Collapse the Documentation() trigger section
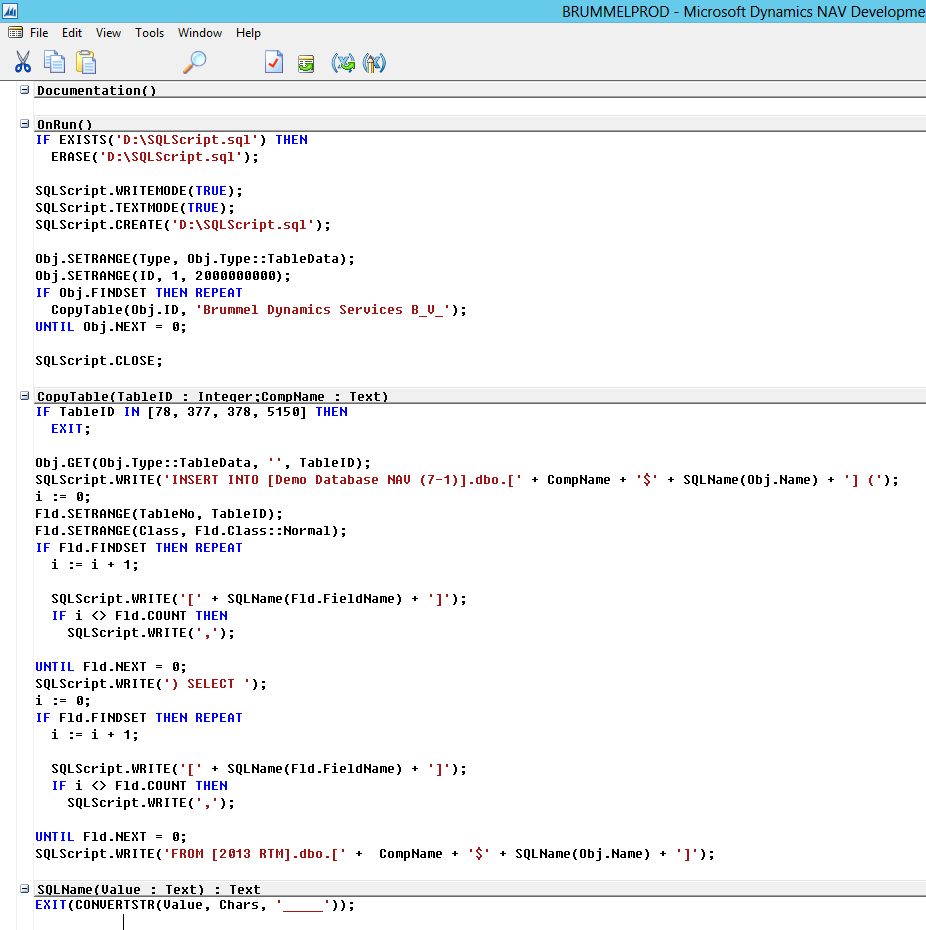The height and width of the screenshot is (930, 926). coord(25,91)
